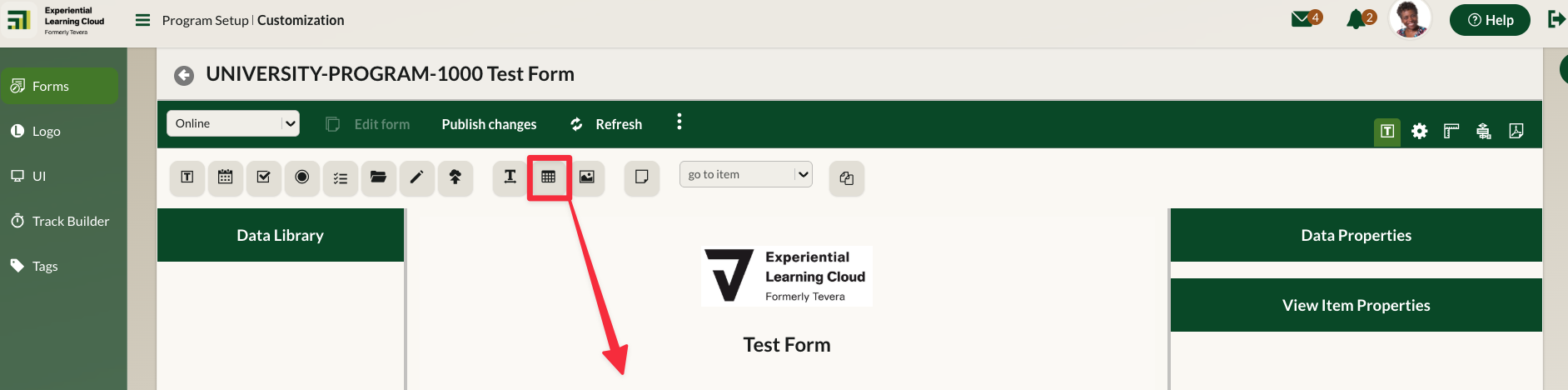
Task: Insert an image element
Action: [587, 177]
